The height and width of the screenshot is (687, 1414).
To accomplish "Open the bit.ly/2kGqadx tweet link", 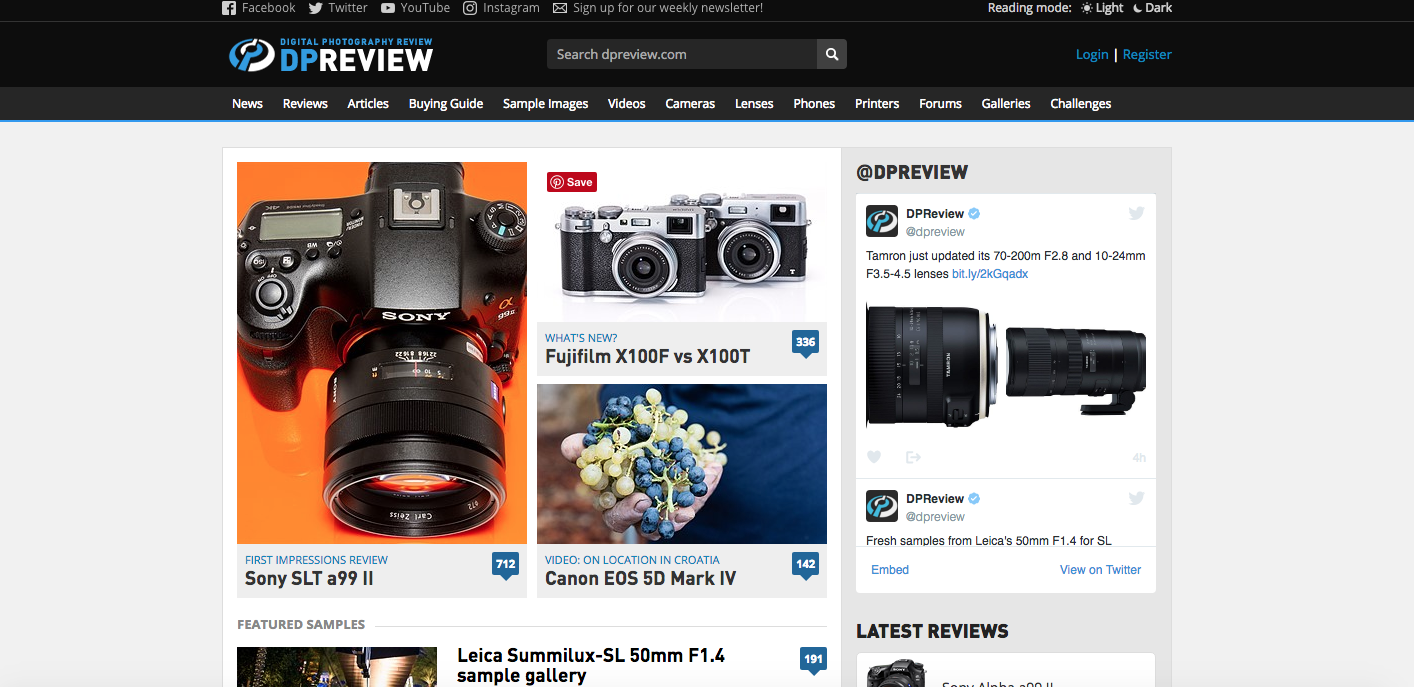I will point(990,274).
